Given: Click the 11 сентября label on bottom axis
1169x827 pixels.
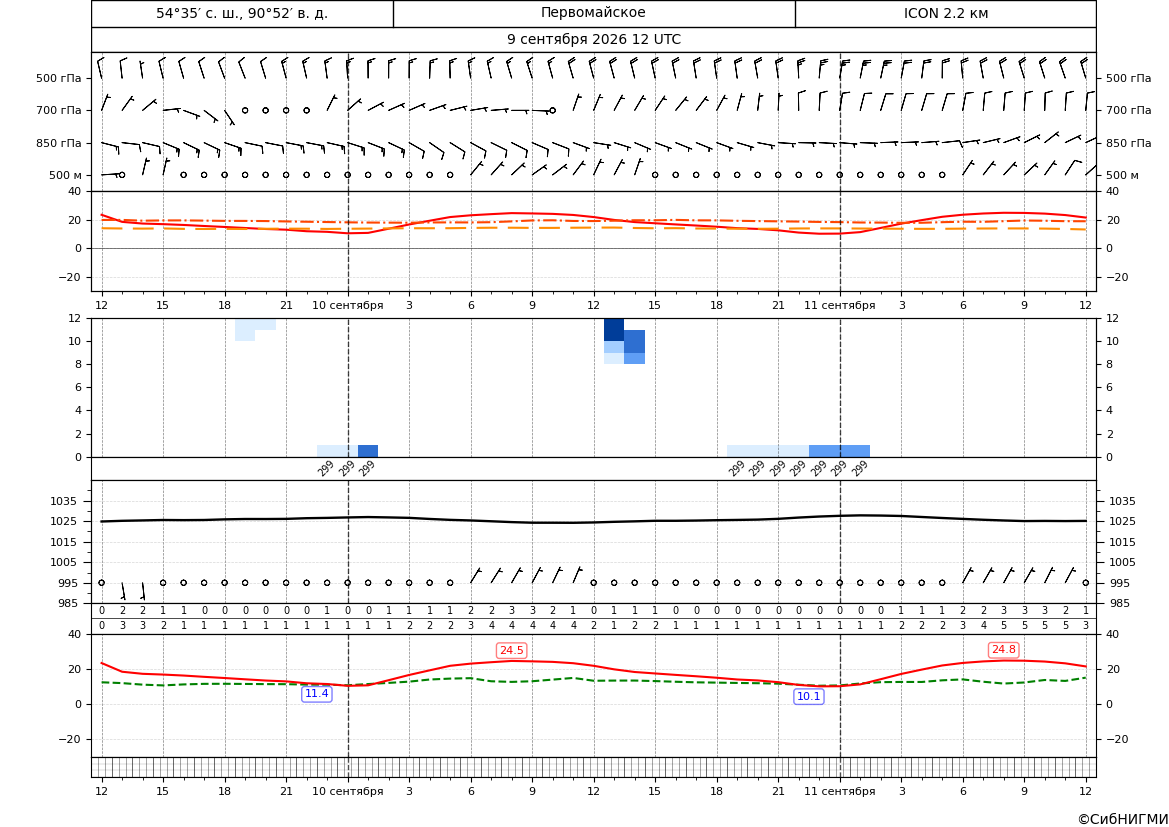Looking at the screenshot, I should coord(839,791).
